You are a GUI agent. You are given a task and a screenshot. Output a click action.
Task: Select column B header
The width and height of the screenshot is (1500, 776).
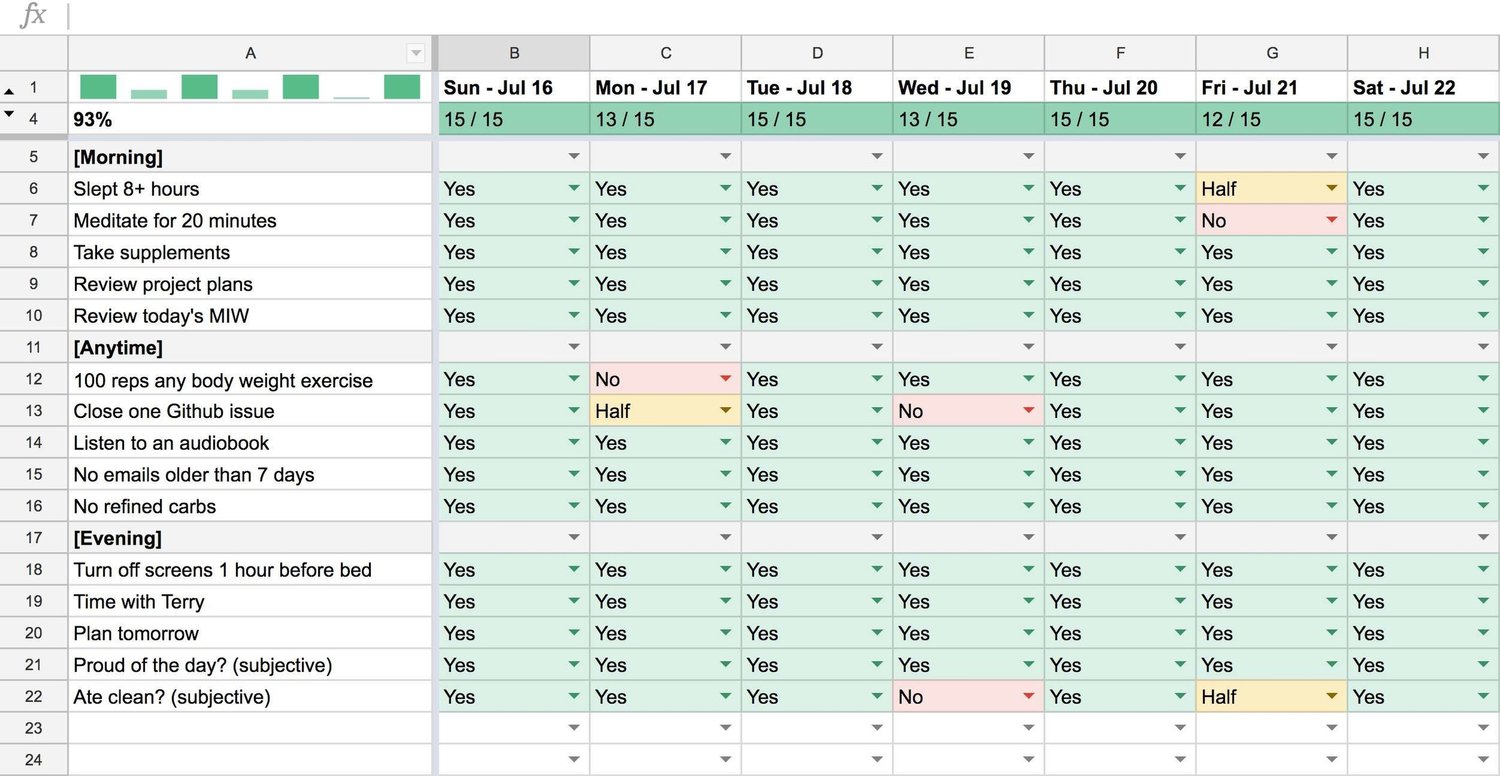click(x=514, y=53)
